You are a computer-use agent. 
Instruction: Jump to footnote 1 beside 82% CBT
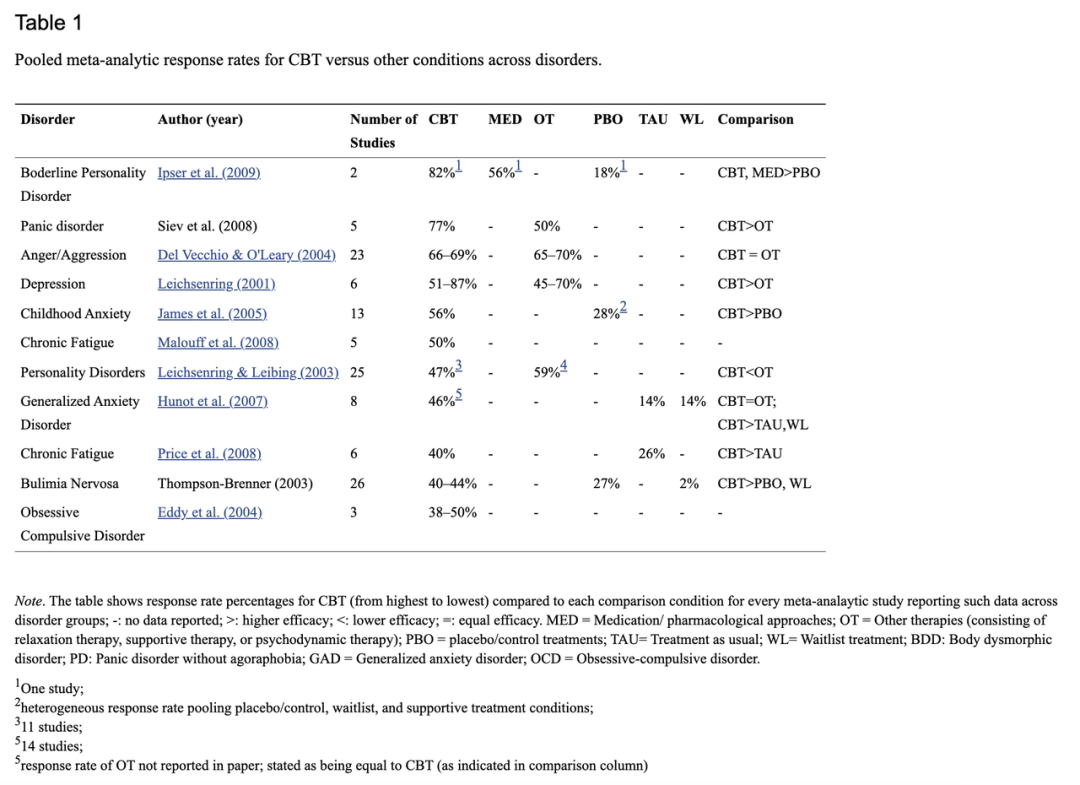pos(459,166)
